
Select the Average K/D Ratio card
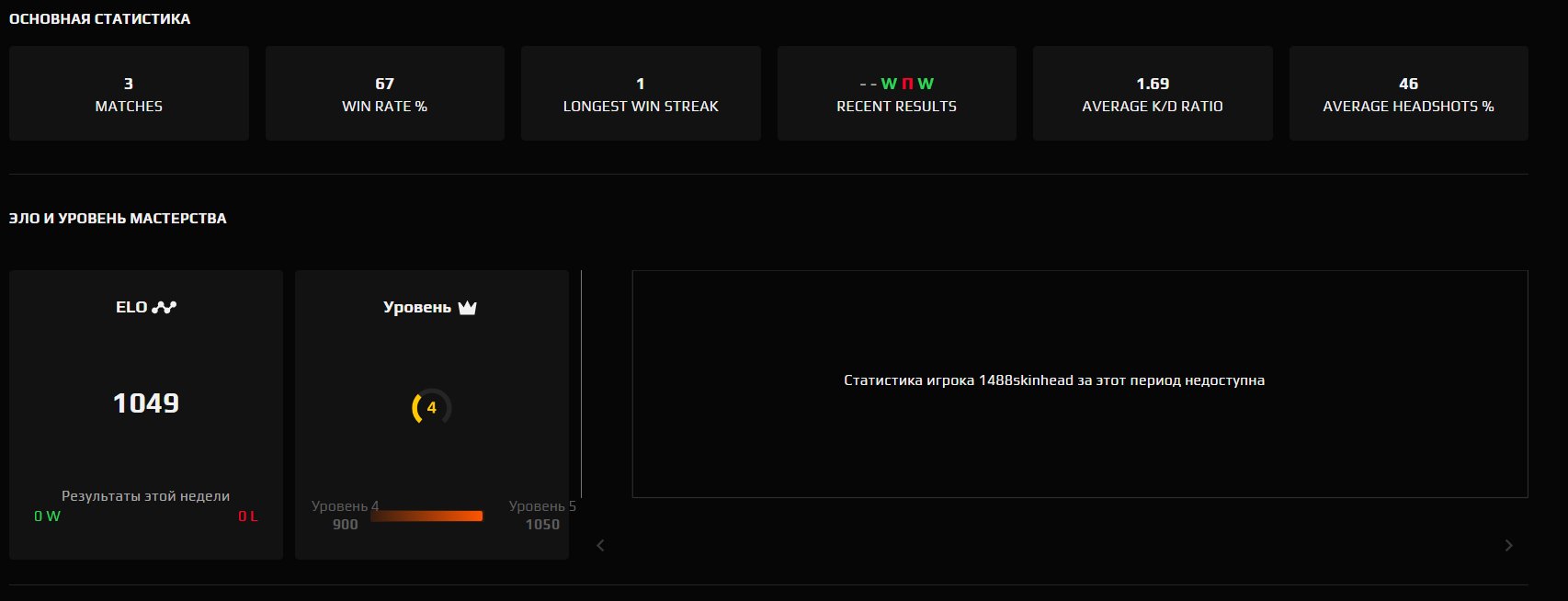click(x=1153, y=94)
